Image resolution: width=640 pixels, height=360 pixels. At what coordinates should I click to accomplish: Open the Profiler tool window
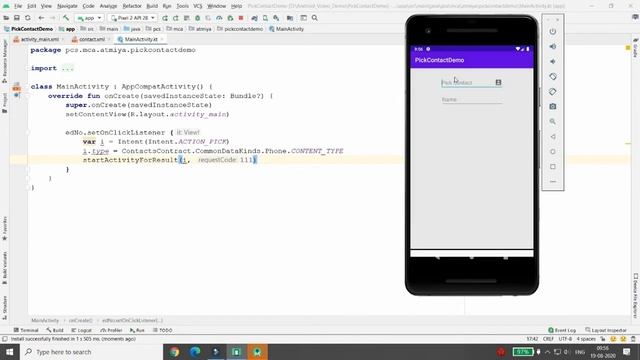(111, 330)
